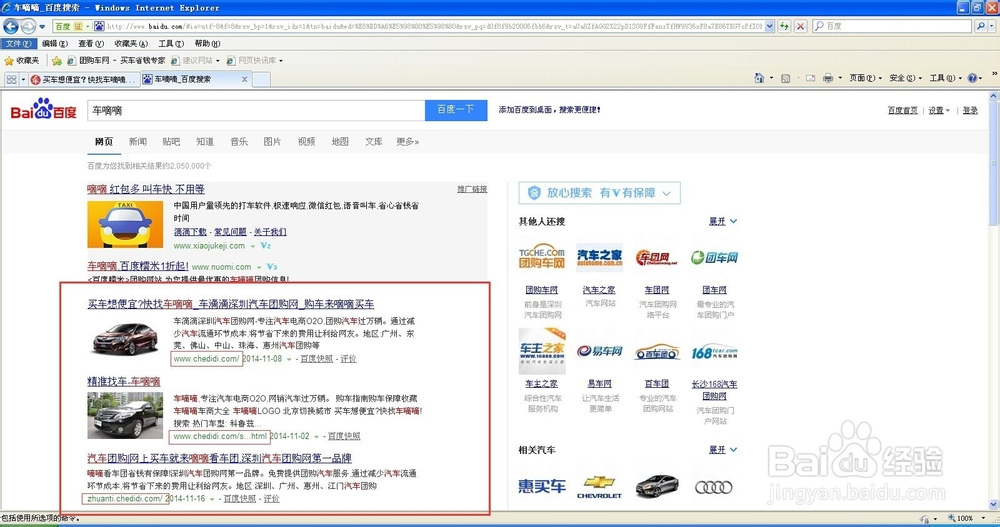Click the 嘀嘀 红包多 叫车快 ad title
Screen dimensions: 1000x527
[146, 189]
